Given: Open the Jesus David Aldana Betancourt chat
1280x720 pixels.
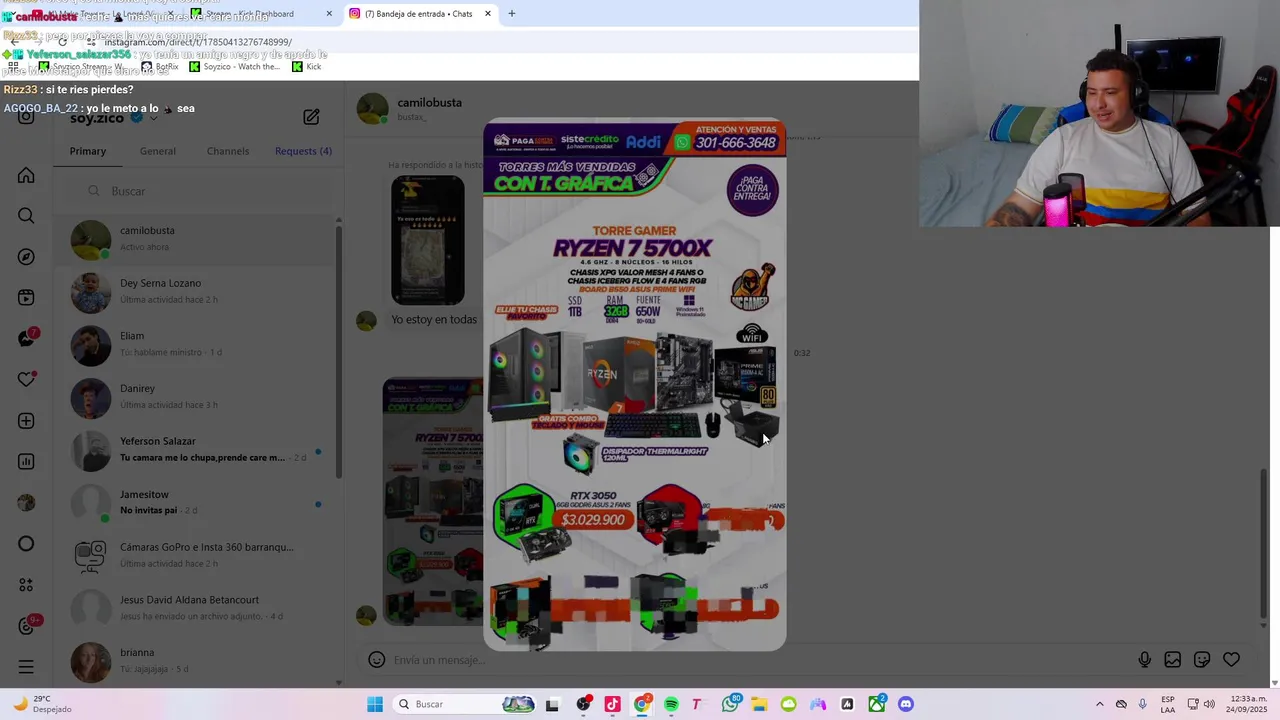Looking at the screenshot, I should (x=195, y=609).
